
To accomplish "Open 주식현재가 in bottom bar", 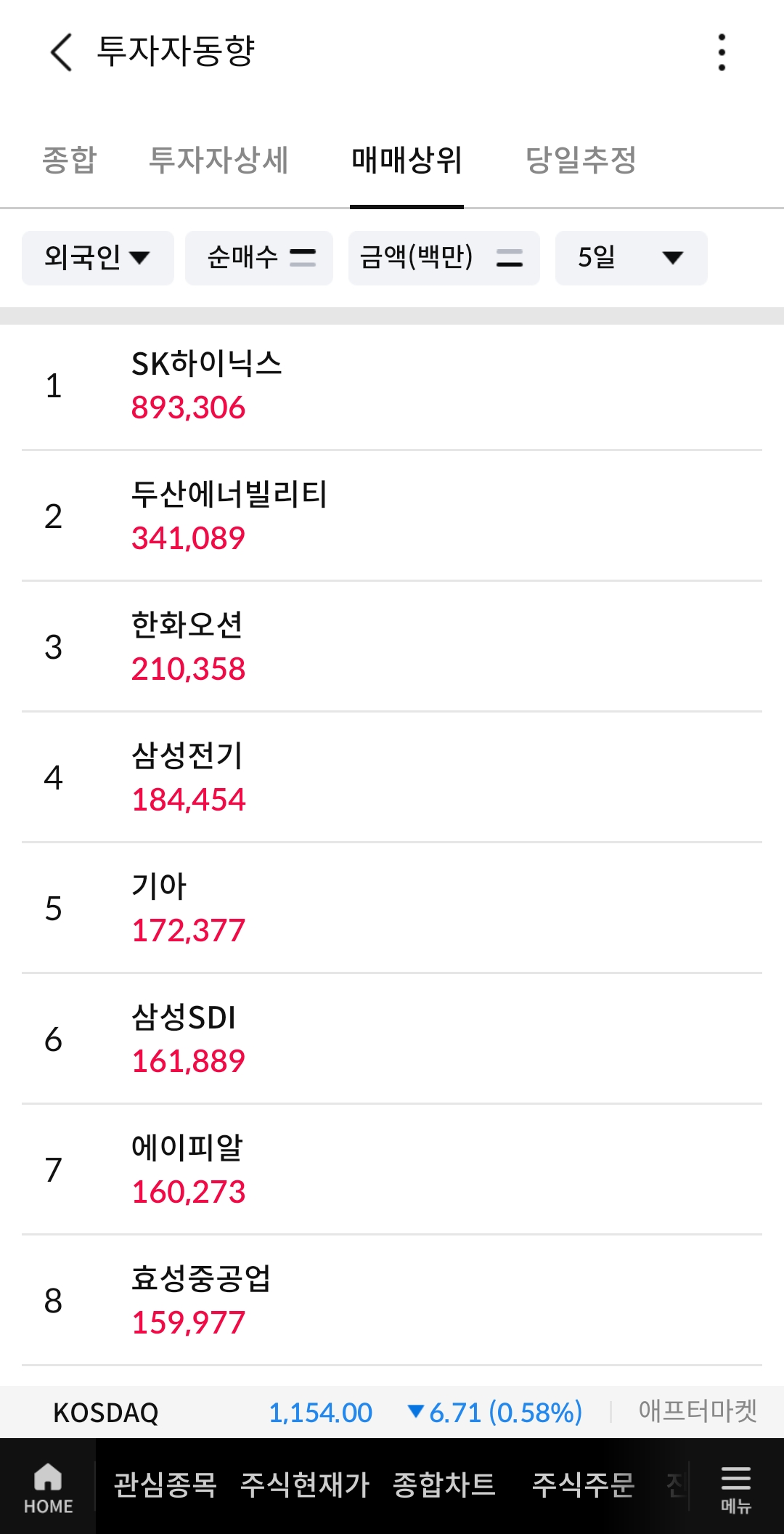I will pyautogui.click(x=305, y=1485).
